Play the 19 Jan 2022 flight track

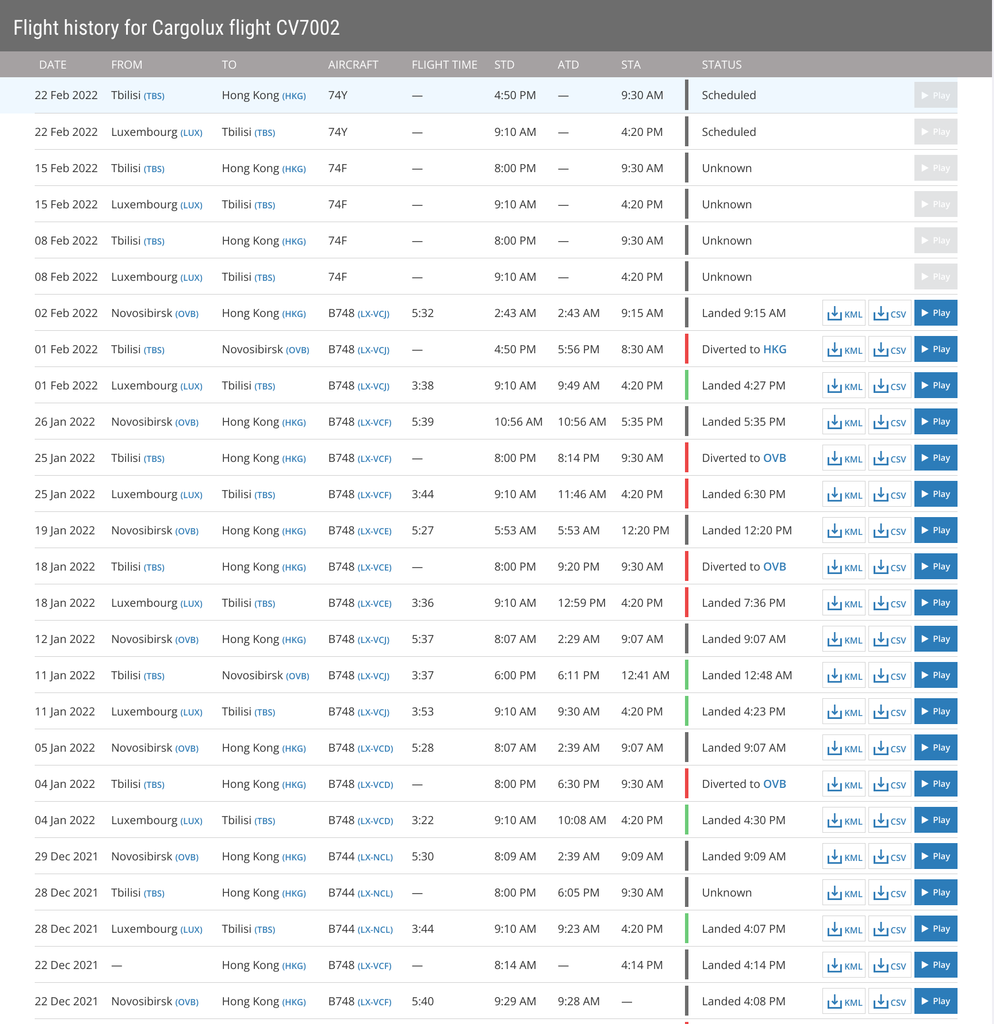[936, 530]
